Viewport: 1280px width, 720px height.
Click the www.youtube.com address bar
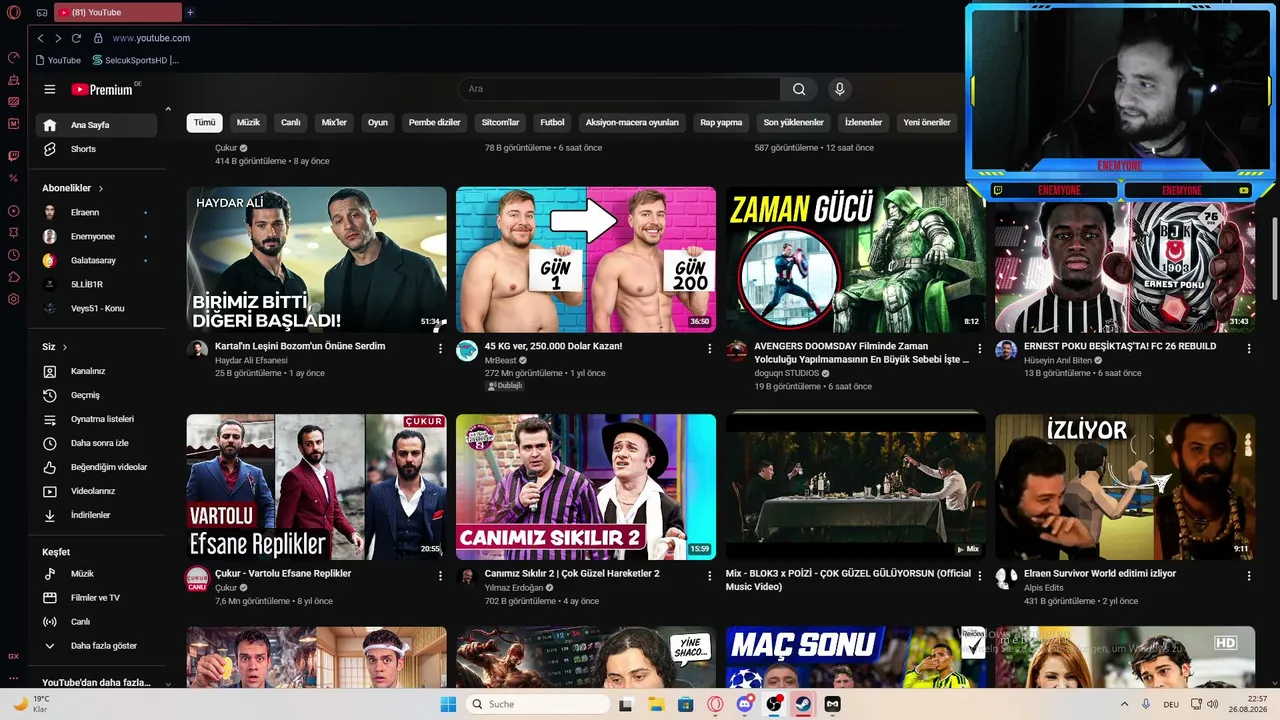(x=151, y=38)
